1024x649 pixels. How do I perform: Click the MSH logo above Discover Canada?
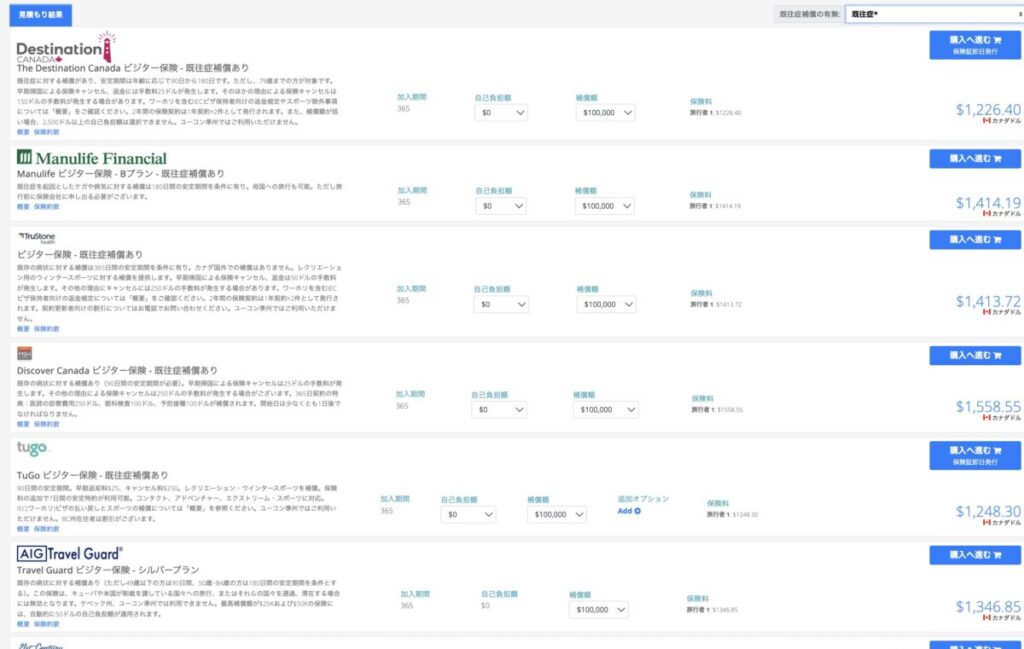[24, 353]
